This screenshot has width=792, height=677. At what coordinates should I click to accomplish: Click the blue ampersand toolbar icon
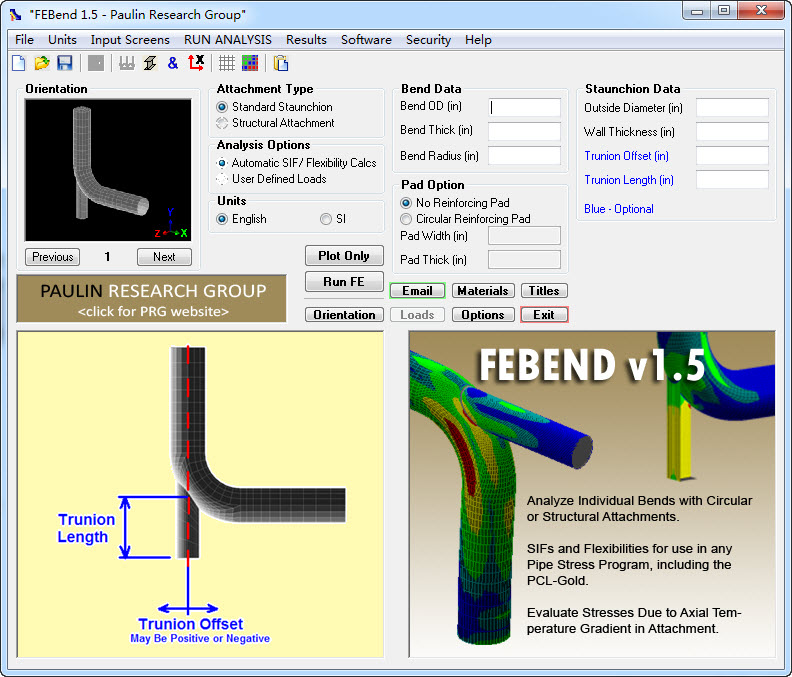(173, 63)
